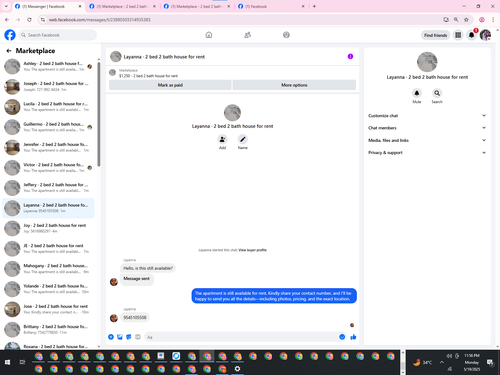Open the Home icon in top navigation
Screen dimensions: 500x375
tap(209, 35)
